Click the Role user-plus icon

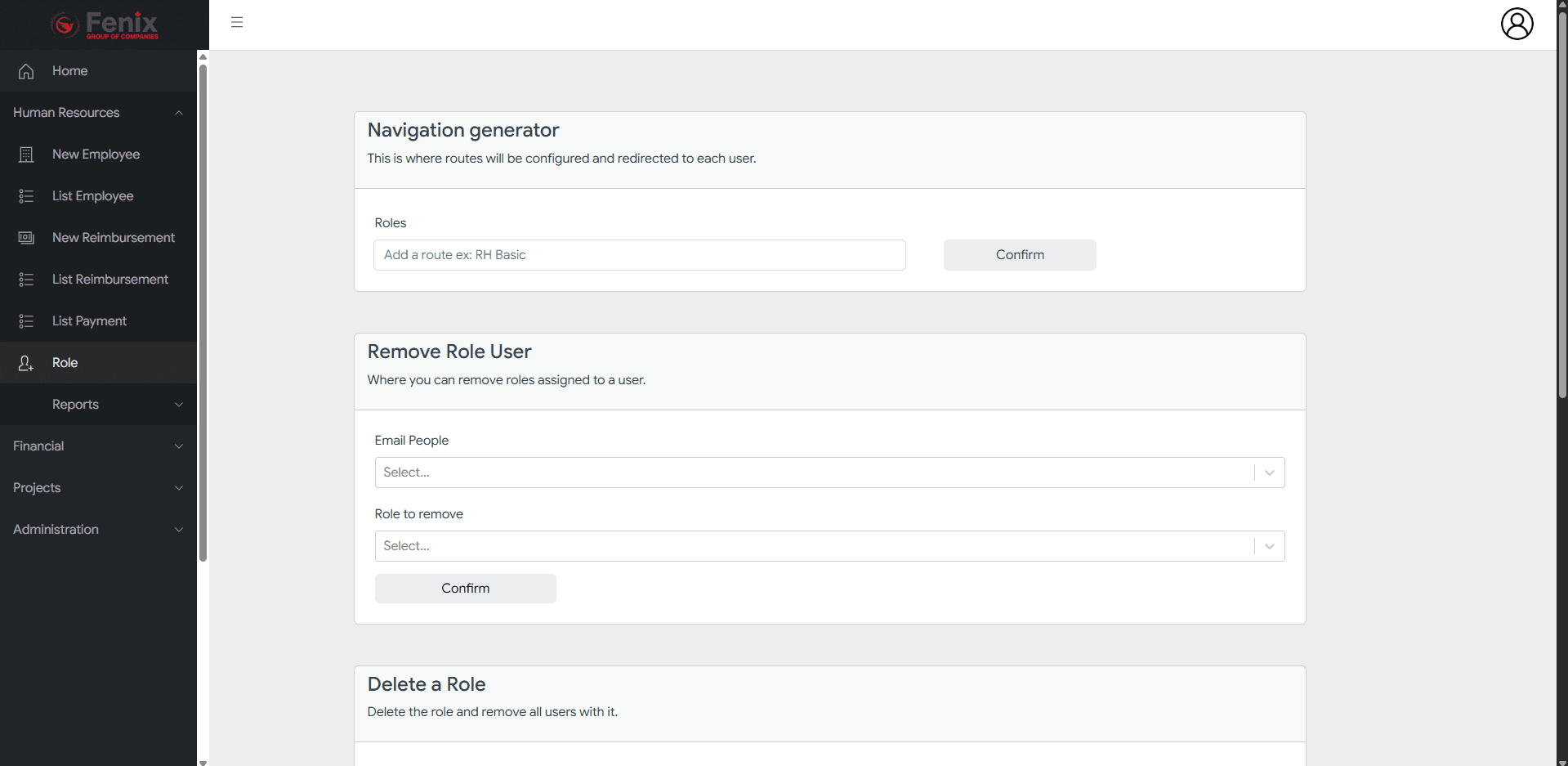[x=26, y=363]
